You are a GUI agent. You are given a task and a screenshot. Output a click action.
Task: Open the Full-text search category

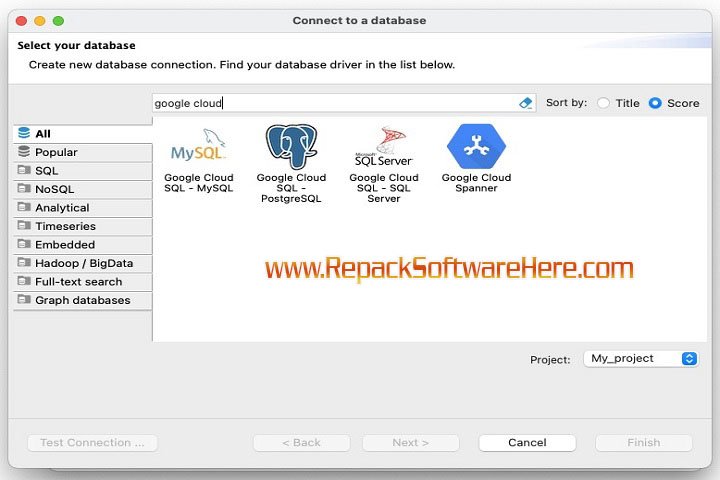pyautogui.click(x=83, y=282)
